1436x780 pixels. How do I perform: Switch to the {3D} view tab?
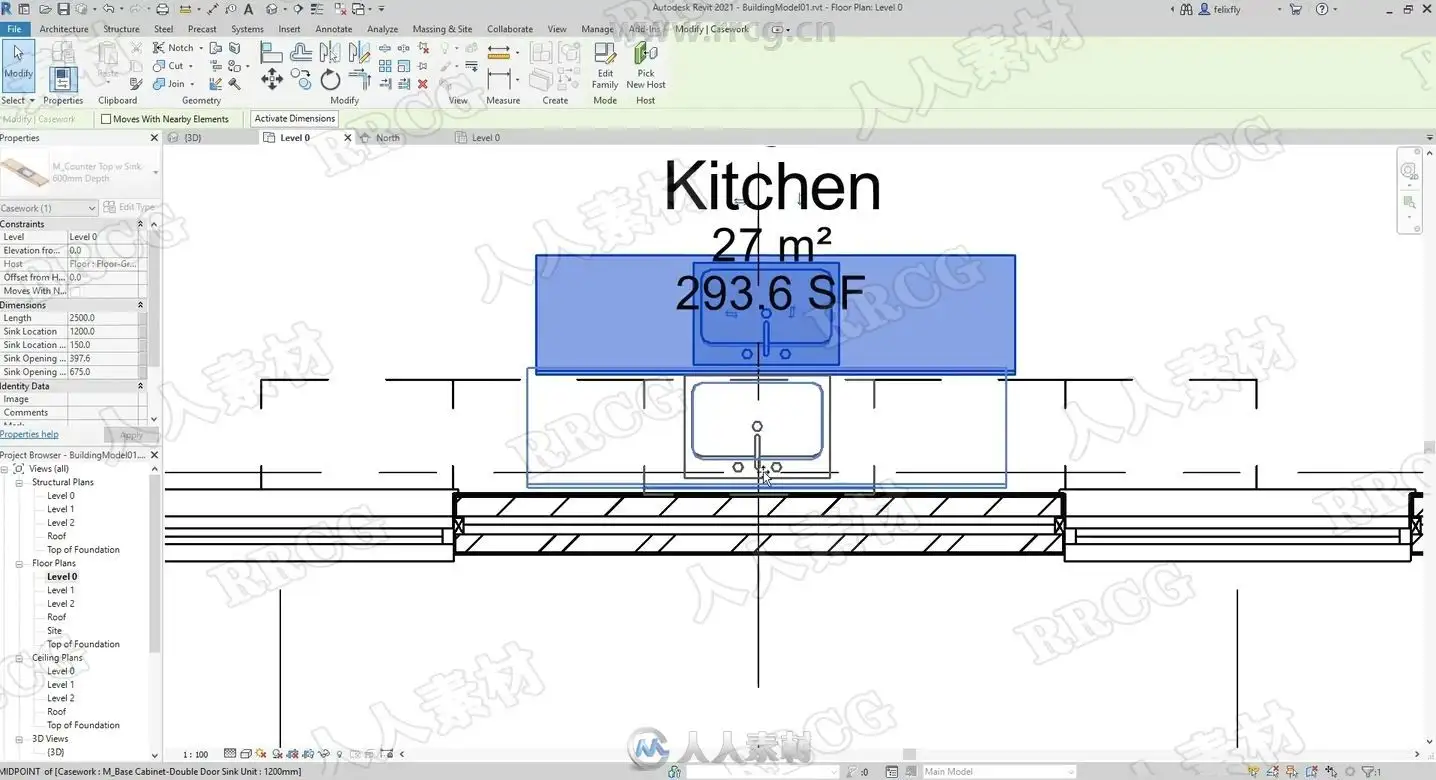click(x=193, y=138)
